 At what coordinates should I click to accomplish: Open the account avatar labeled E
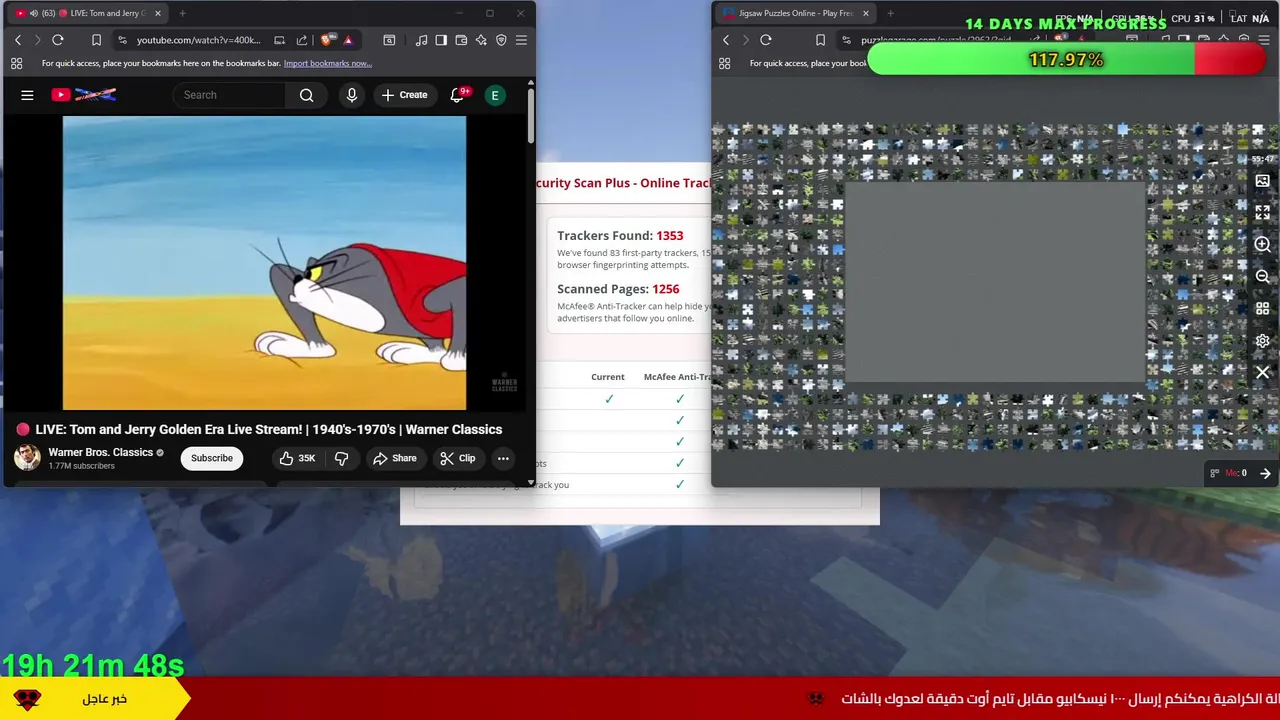[x=494, y=95]
